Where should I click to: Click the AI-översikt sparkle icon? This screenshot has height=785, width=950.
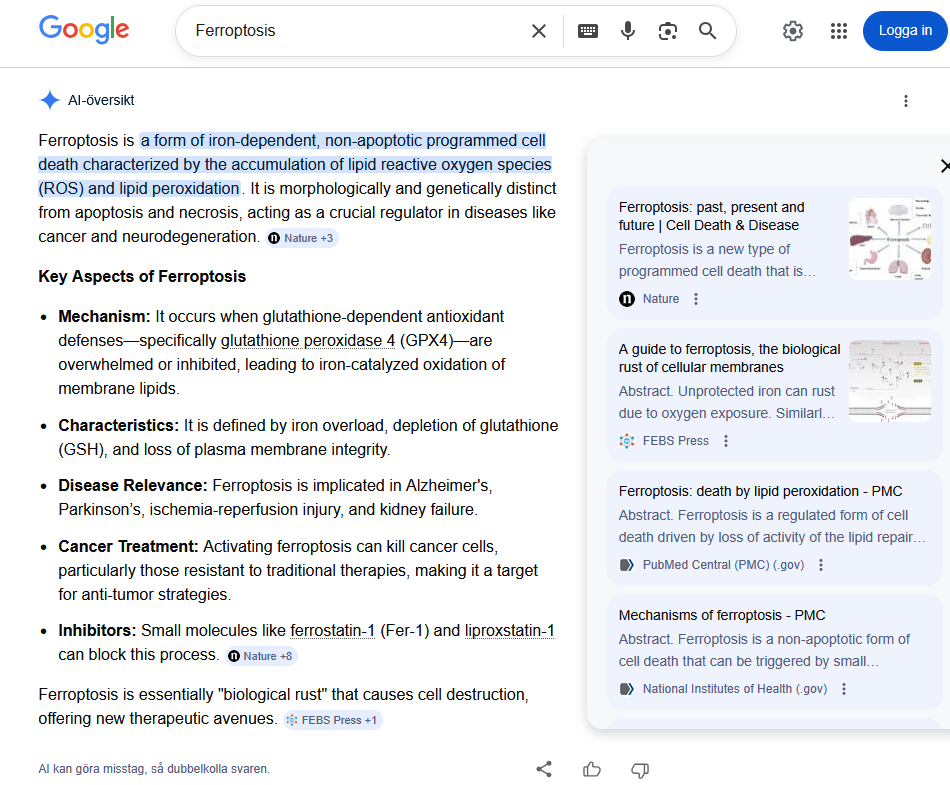pyautogui.click(x=50, y=100)
